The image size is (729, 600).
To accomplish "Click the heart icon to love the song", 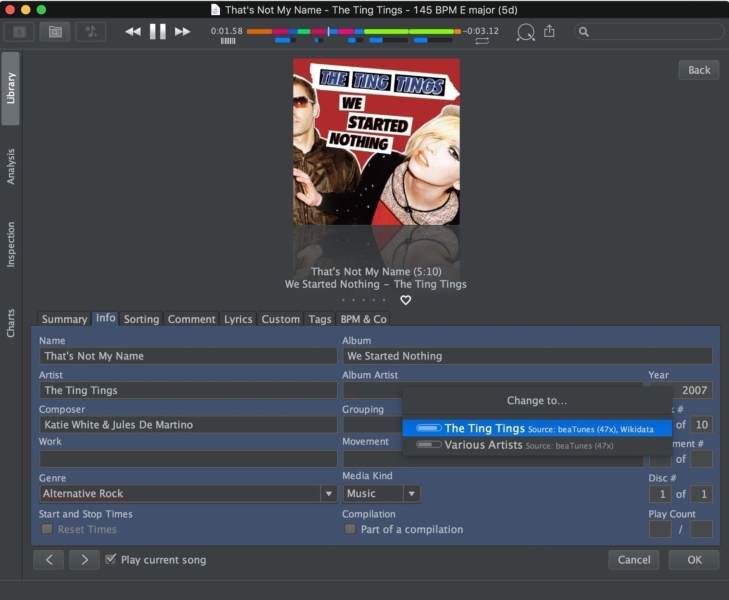I will coord(405,300).
